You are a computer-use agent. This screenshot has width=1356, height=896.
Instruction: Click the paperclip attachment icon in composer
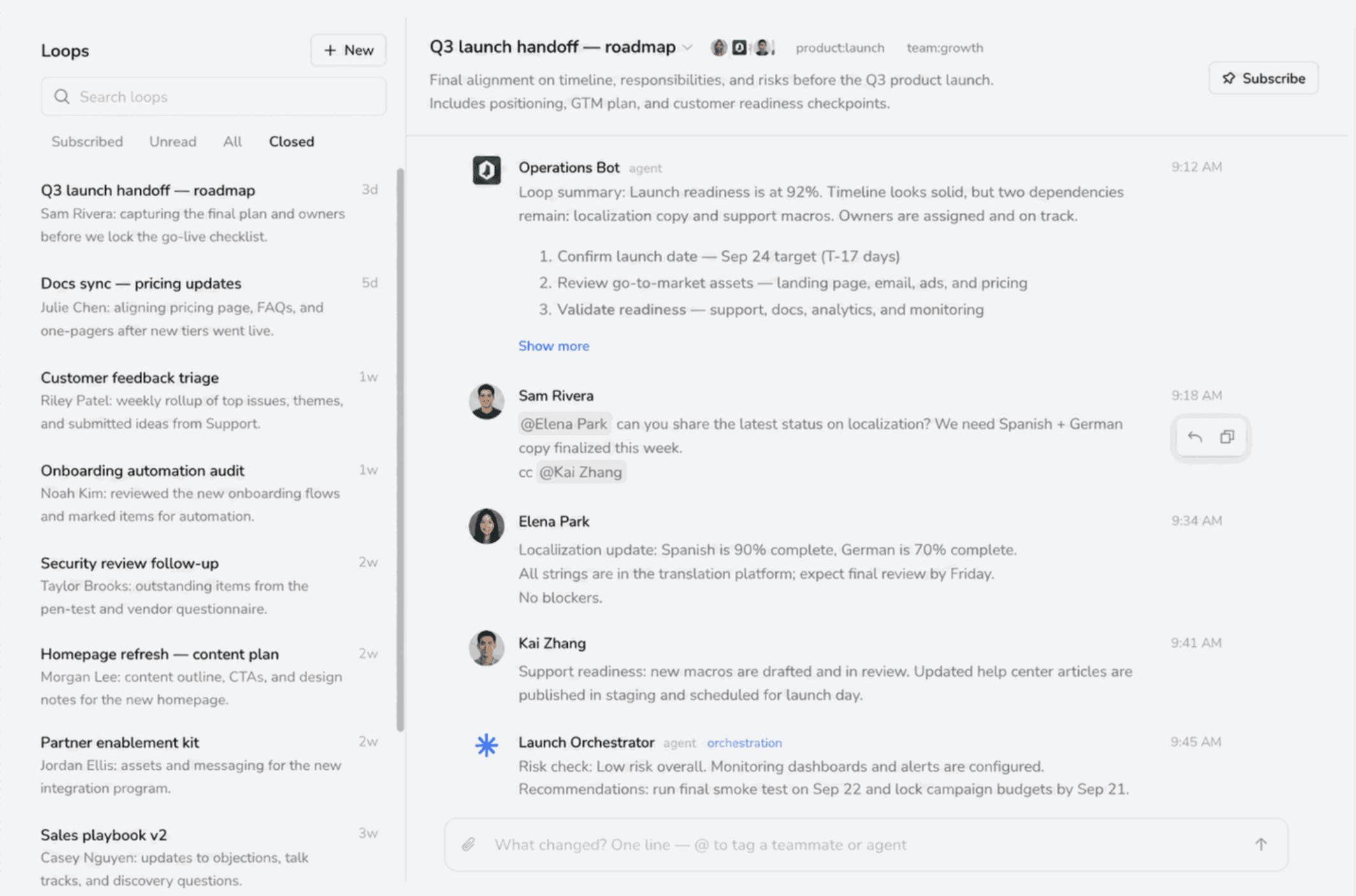(468, 844)
